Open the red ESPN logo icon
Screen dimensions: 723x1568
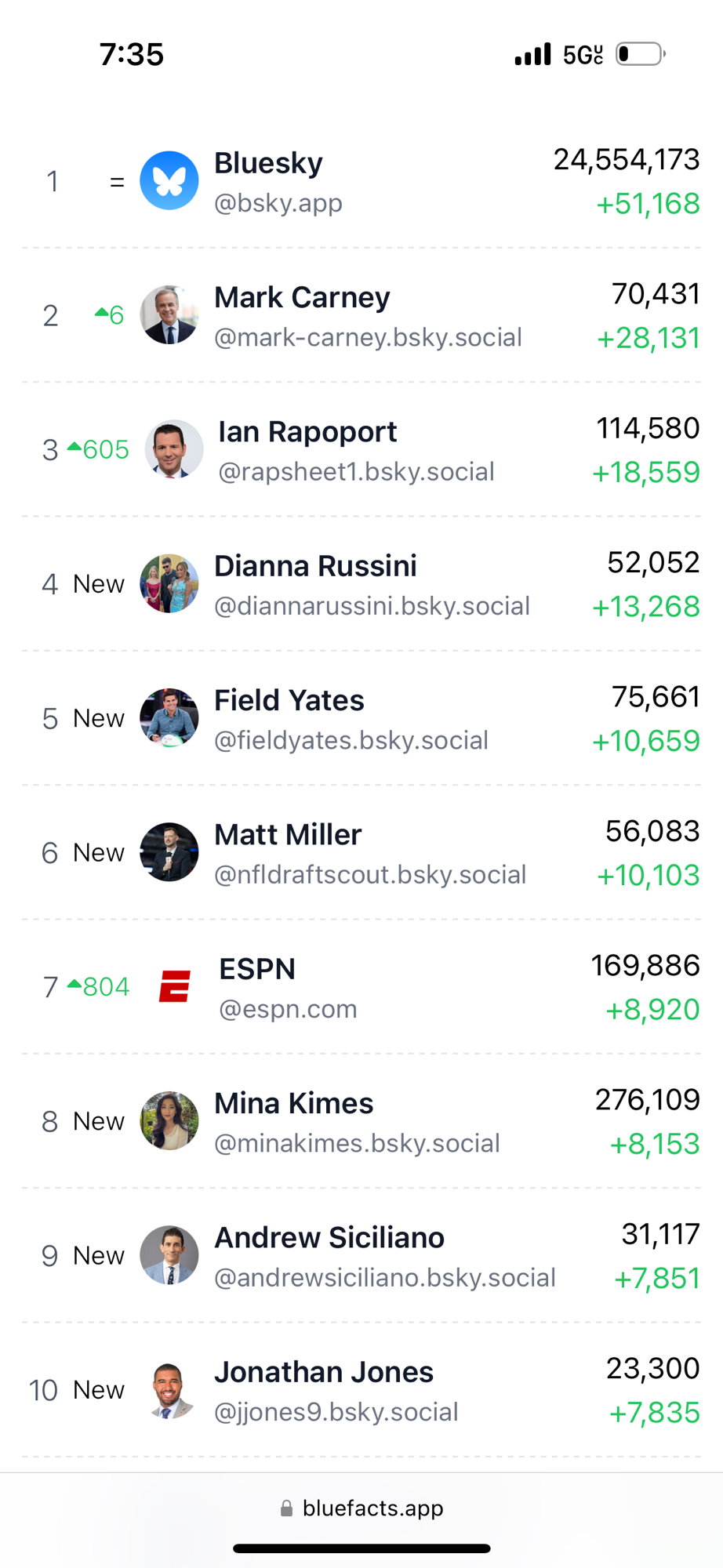(x=174, y=986)
